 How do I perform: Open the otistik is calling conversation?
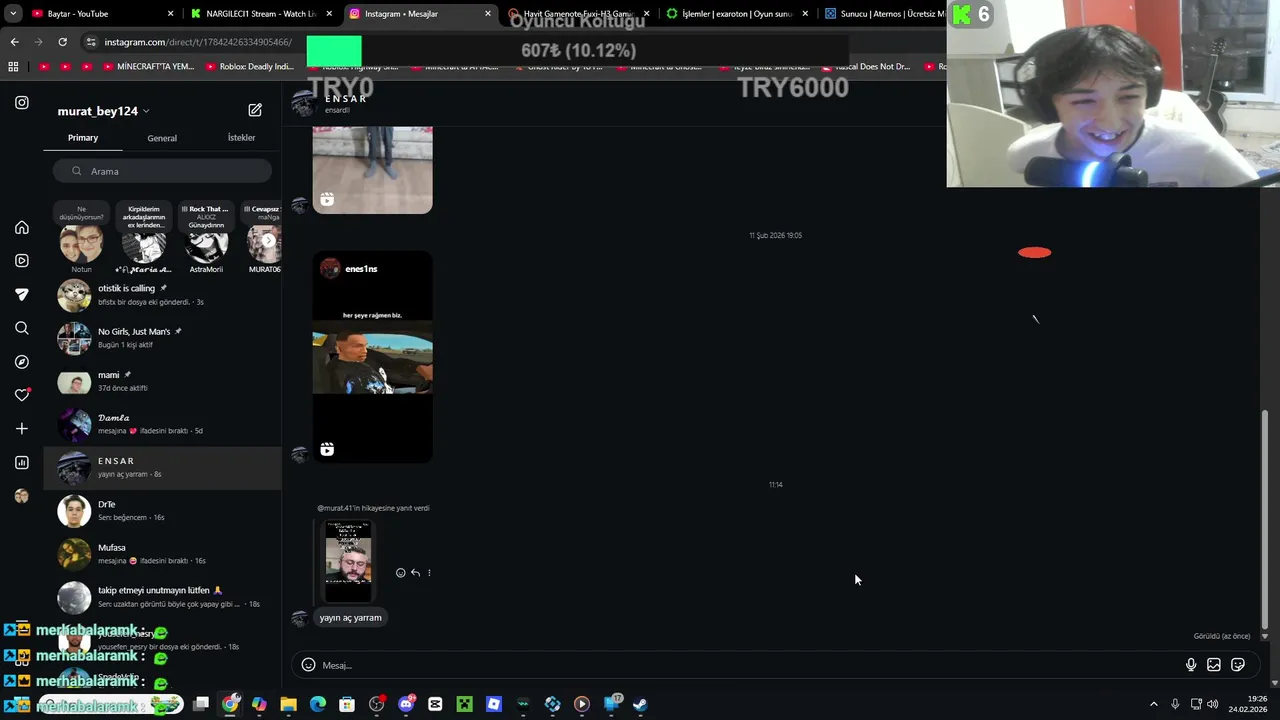[162, 295]
